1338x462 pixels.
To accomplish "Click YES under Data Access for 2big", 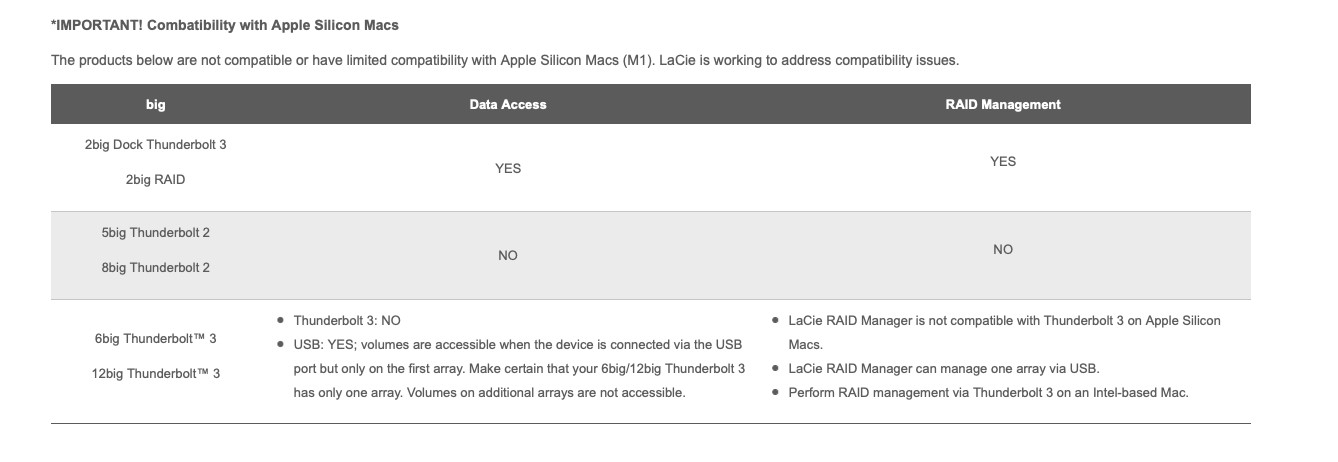I will point(508,168).
